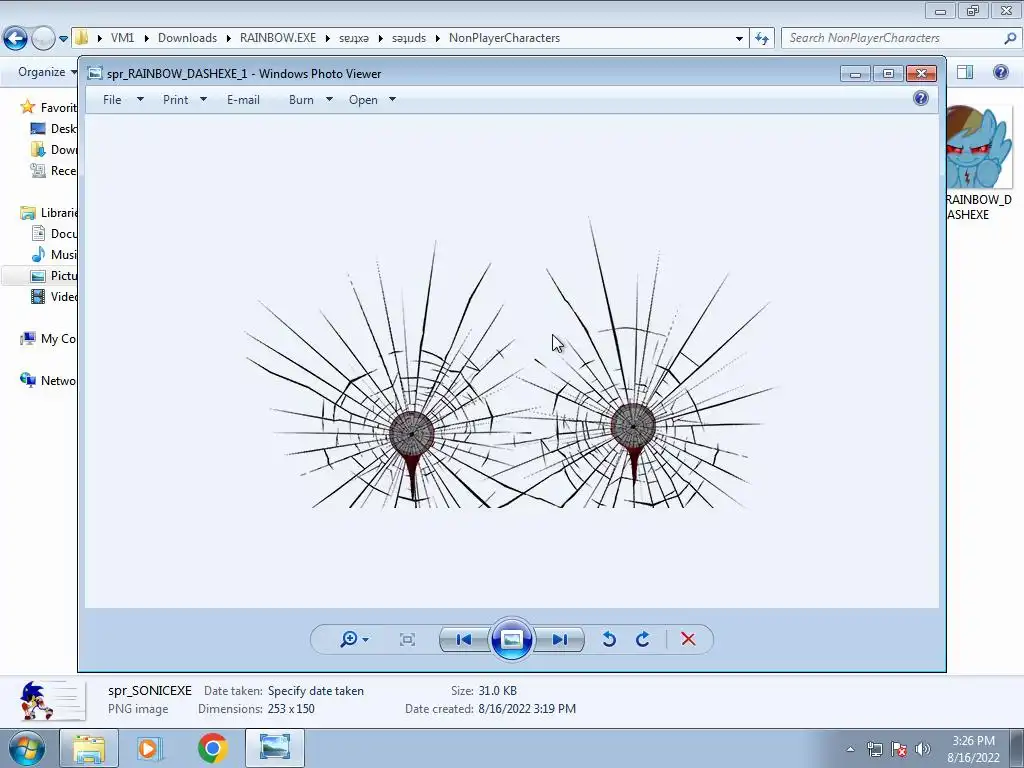Show hidden system tray icons
Image resolution: width=1024 pixels, height=768 pixels.
click(x=850, y=749)
